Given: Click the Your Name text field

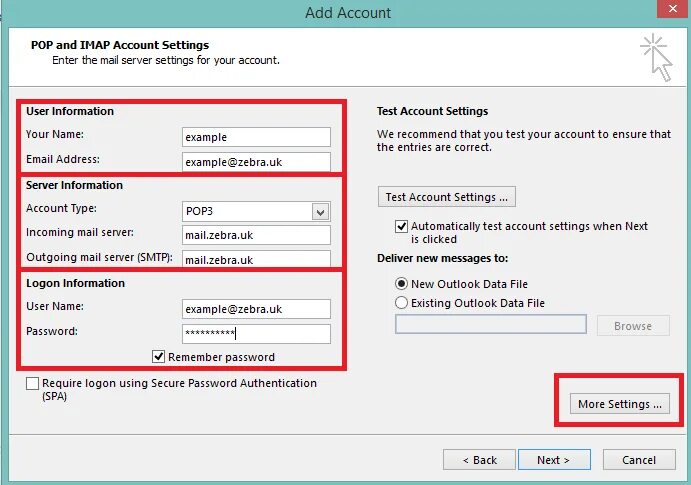Looking at the screenshot, I should pos(256,137).
